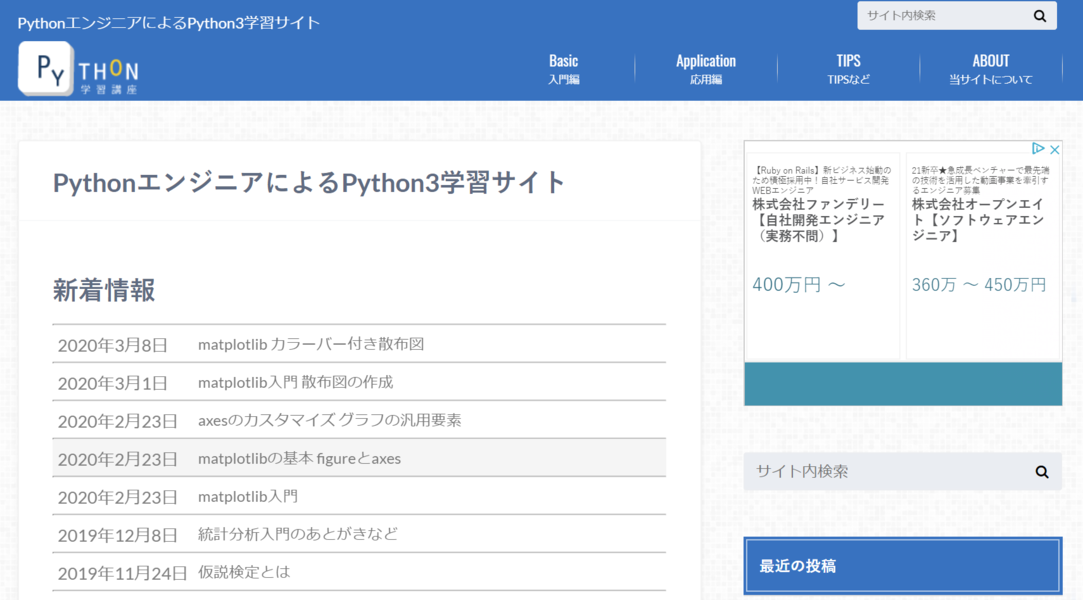Screen dimensions: 1083x600
Task: Click the 最近の投稿 panel header
Action: [x=902, y=566]
